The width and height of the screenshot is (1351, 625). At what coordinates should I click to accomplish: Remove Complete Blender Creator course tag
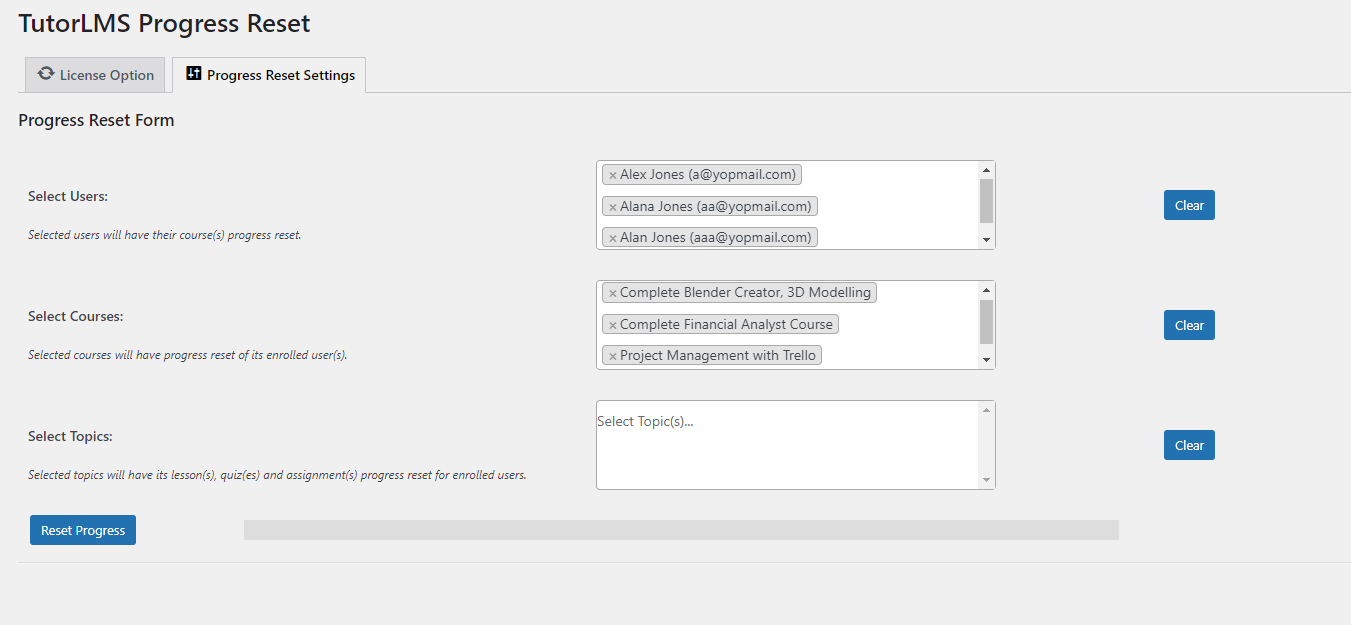[x=613, y=294]
